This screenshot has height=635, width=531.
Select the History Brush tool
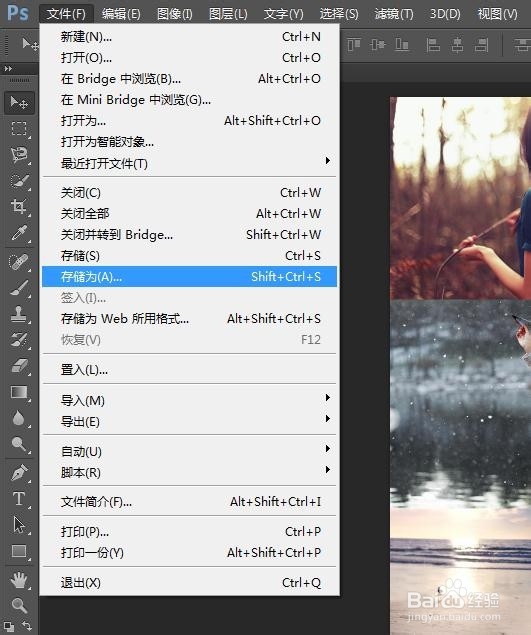point(19,340)
